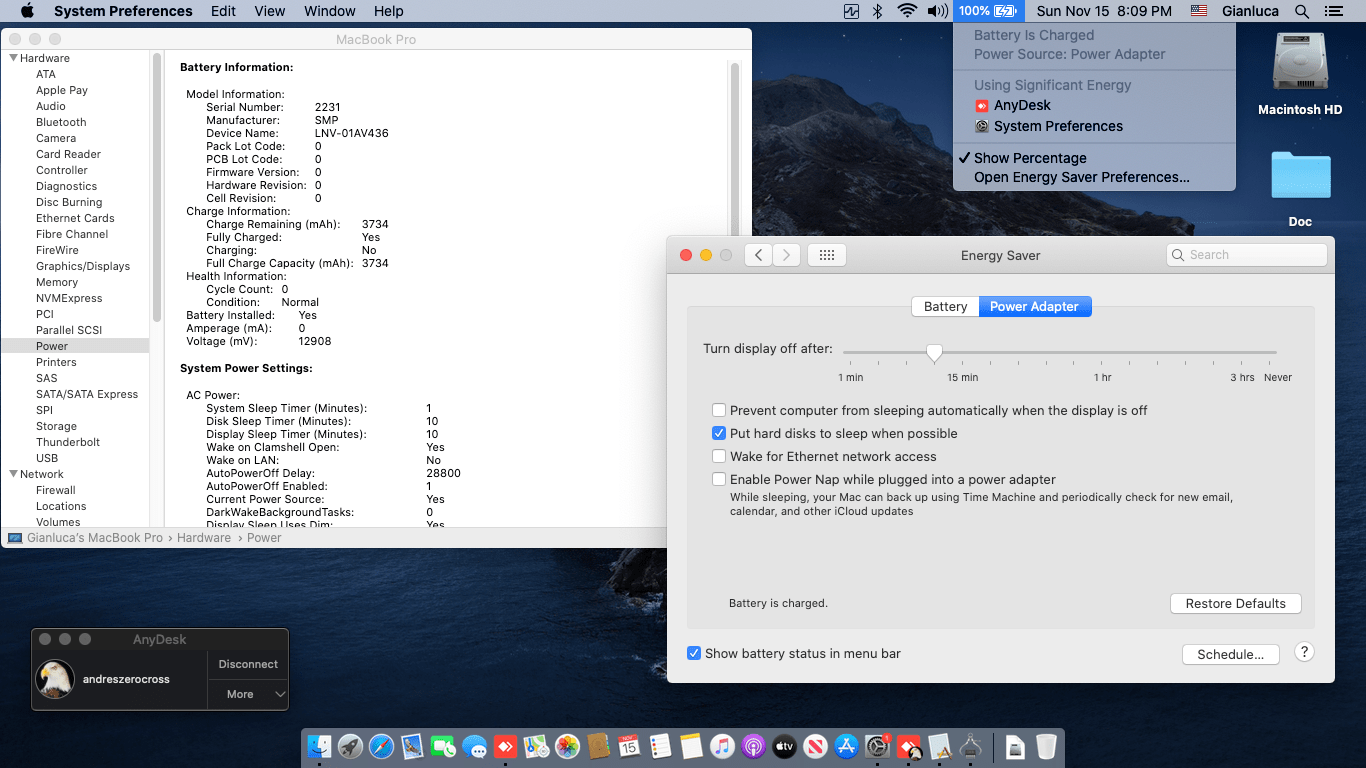Screen dimensions: 1366x768
Task: Collapse the Hardware tree section
Action: tap(14, 58)
